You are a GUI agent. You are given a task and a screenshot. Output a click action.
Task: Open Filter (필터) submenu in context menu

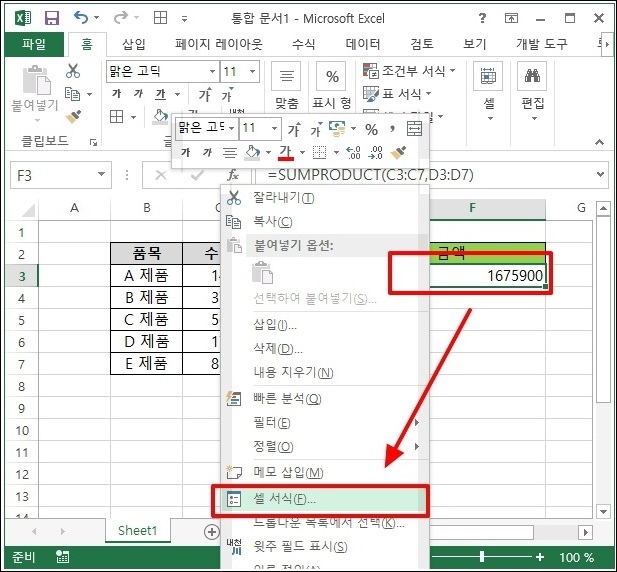[325, 423]
